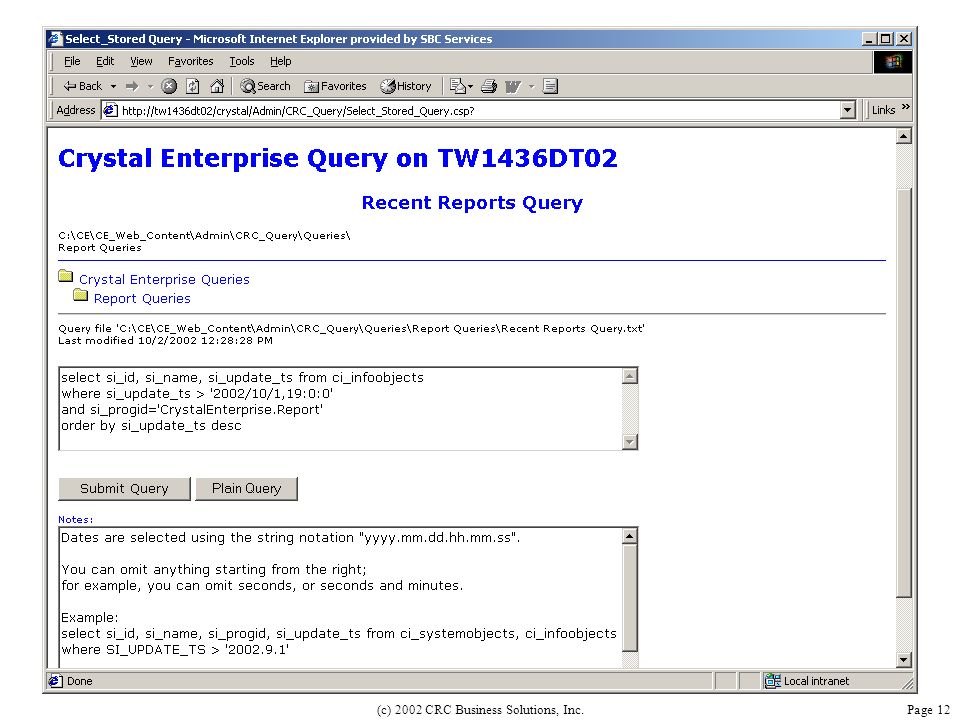
Task: Click the main page vertical scrollbar thumb
Action: (x=904, y=392)
